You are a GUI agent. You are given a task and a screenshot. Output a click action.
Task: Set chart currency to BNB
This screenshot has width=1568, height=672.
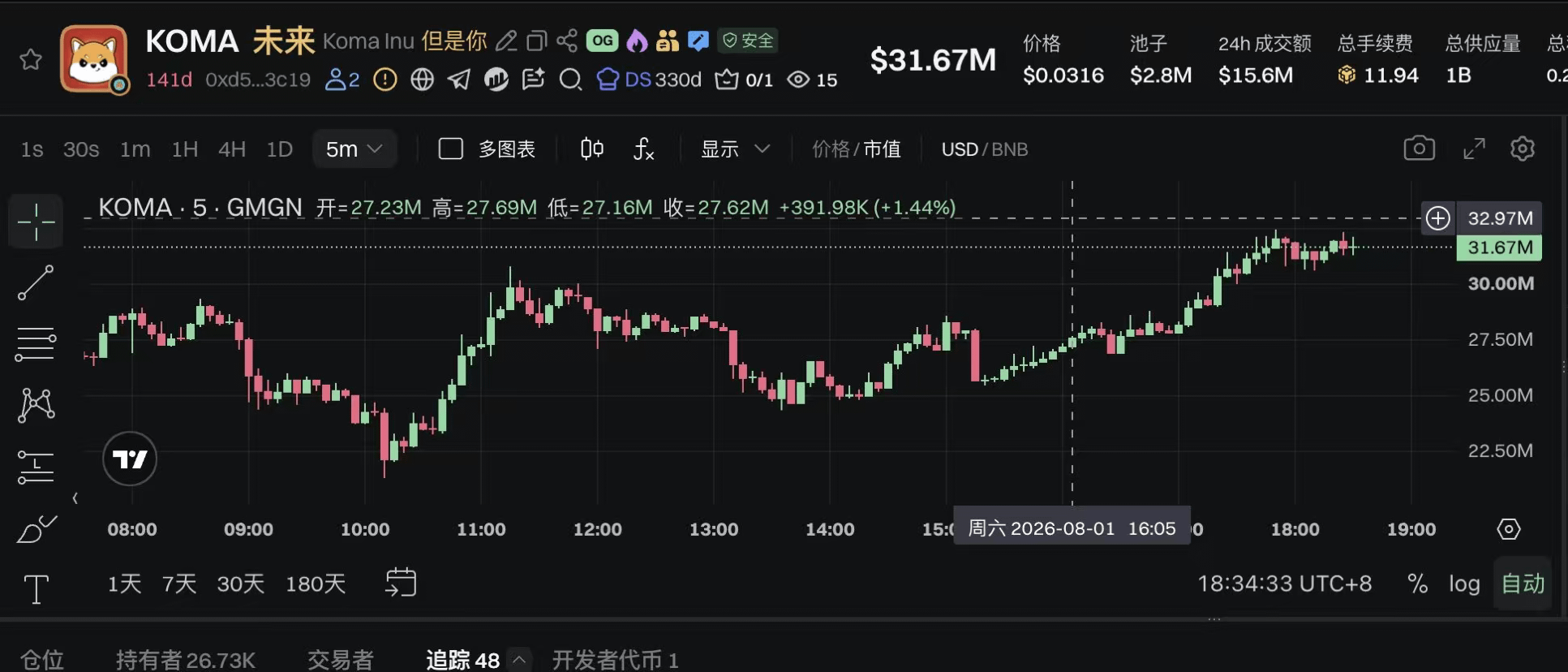click(x=1010, y=149)
